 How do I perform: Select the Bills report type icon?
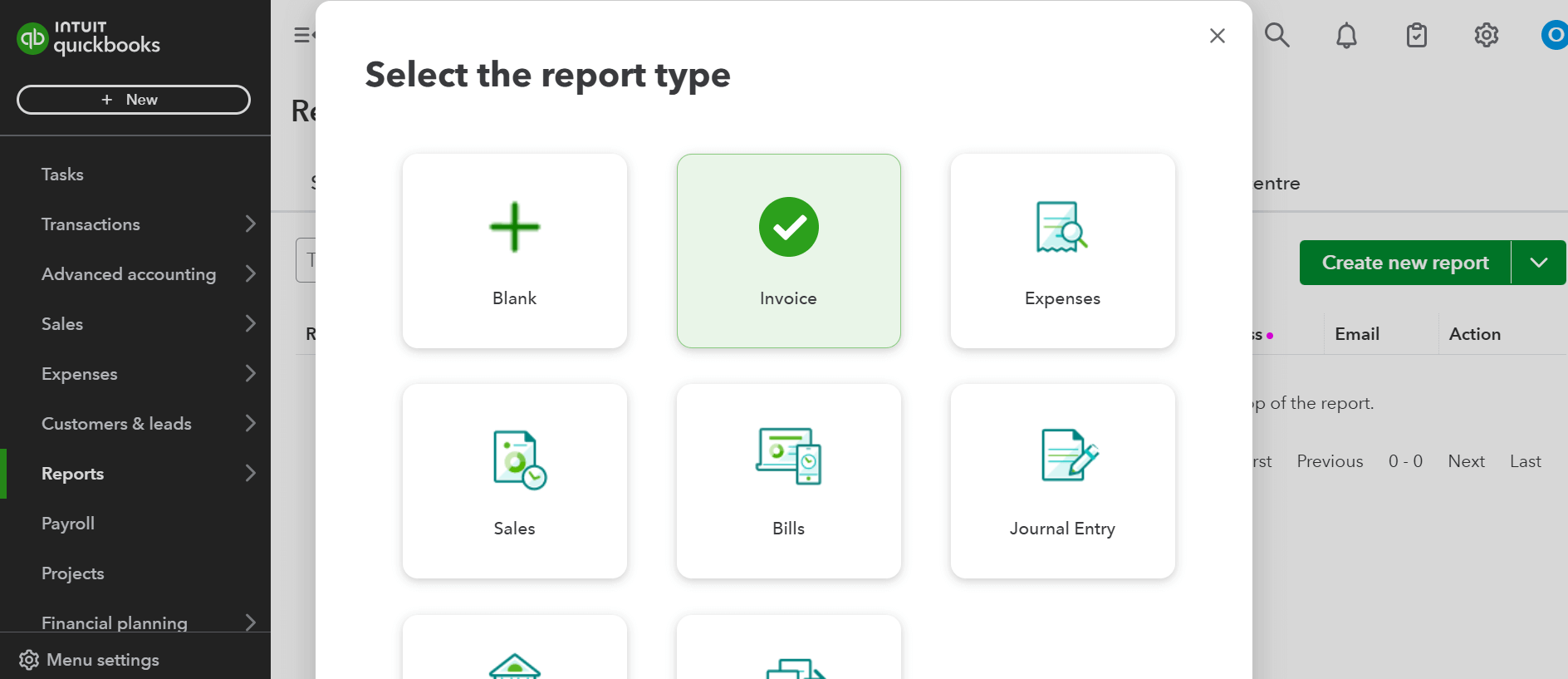[788, 456]
